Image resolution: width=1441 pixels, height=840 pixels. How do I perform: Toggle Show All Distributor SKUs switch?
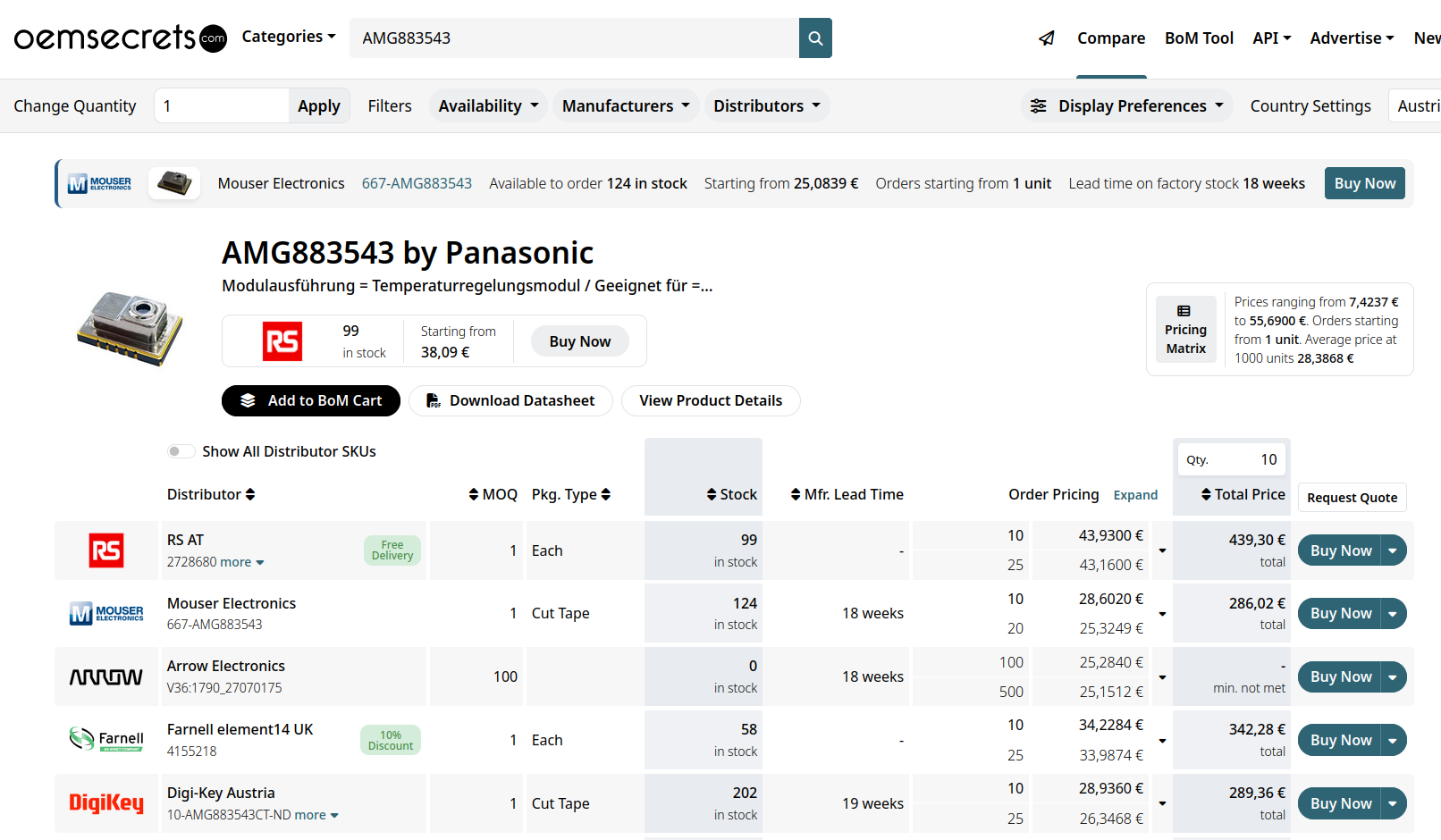pos(181,451)
